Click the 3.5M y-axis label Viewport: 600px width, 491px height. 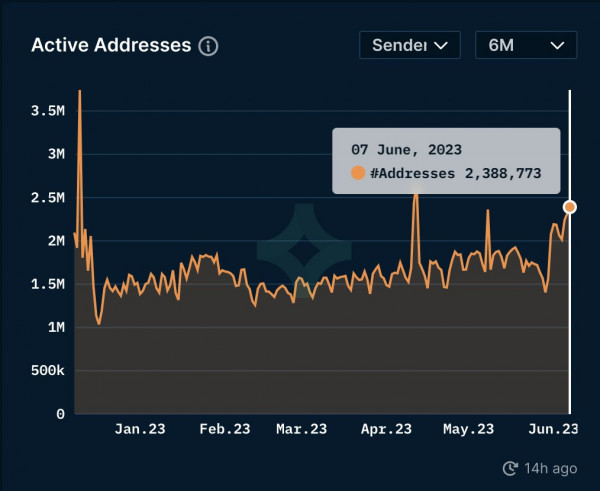[x=48, y=111]
